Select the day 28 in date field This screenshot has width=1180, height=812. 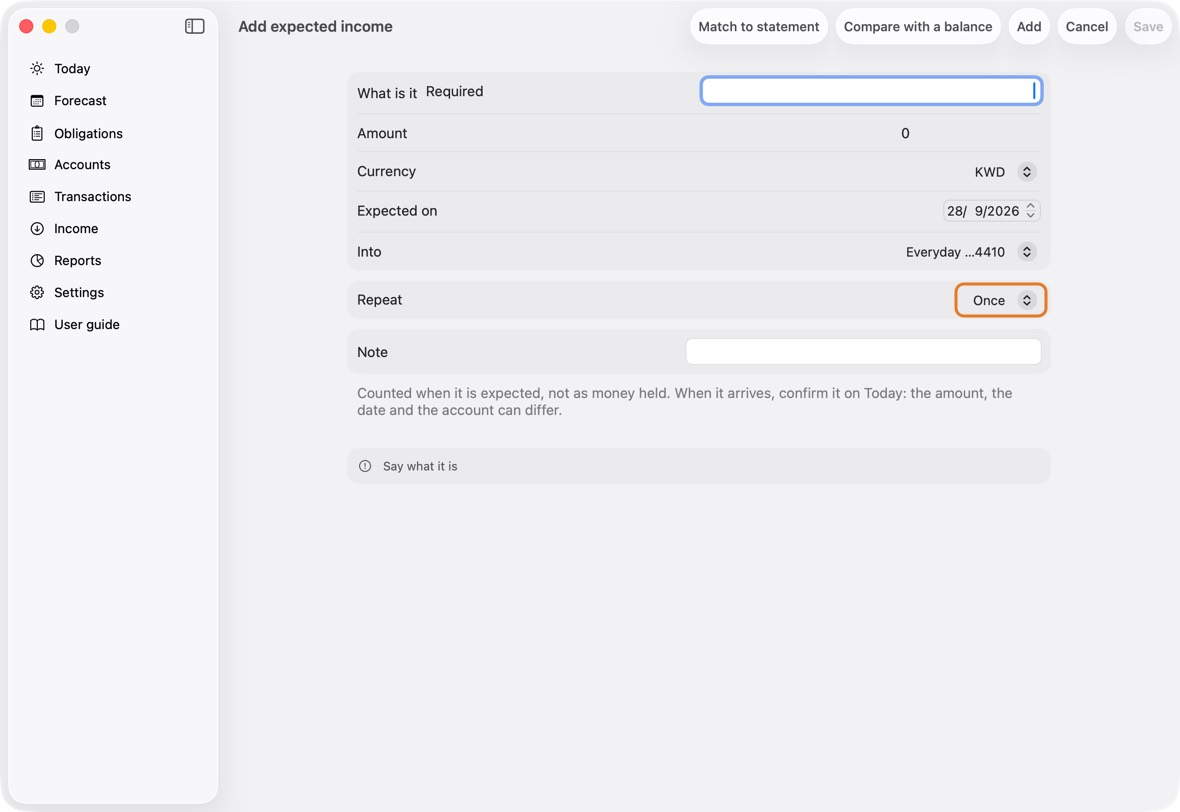[956, 211]
